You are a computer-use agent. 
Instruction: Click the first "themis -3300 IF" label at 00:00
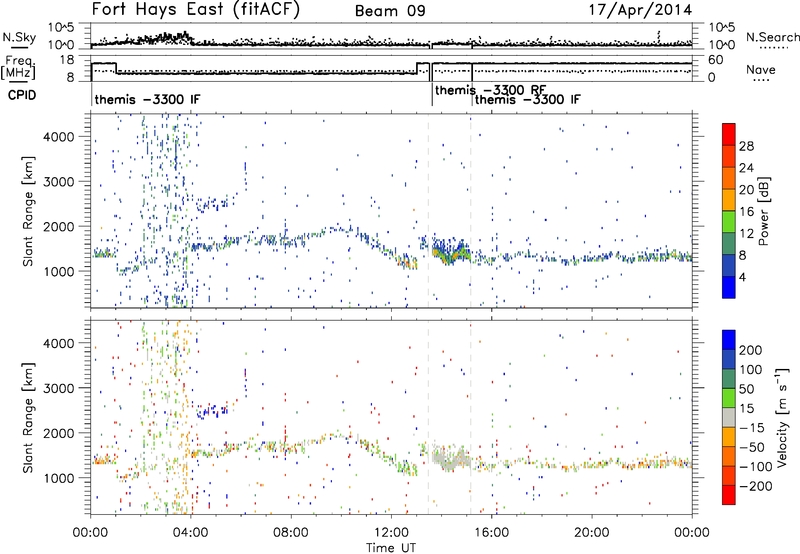(x=147, y=99)
